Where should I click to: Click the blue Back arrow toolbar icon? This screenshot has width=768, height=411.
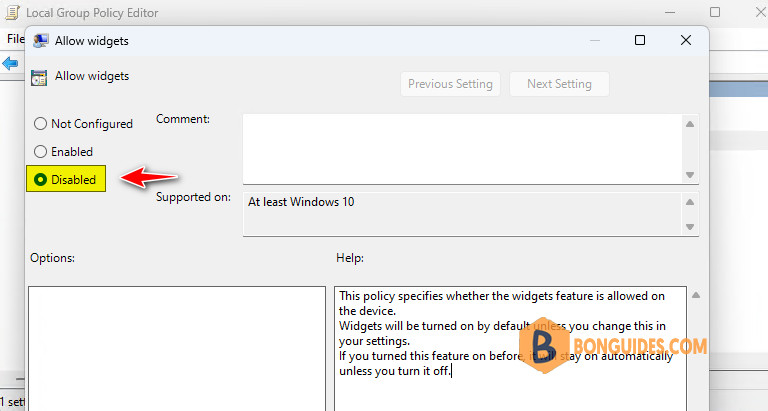10,63
